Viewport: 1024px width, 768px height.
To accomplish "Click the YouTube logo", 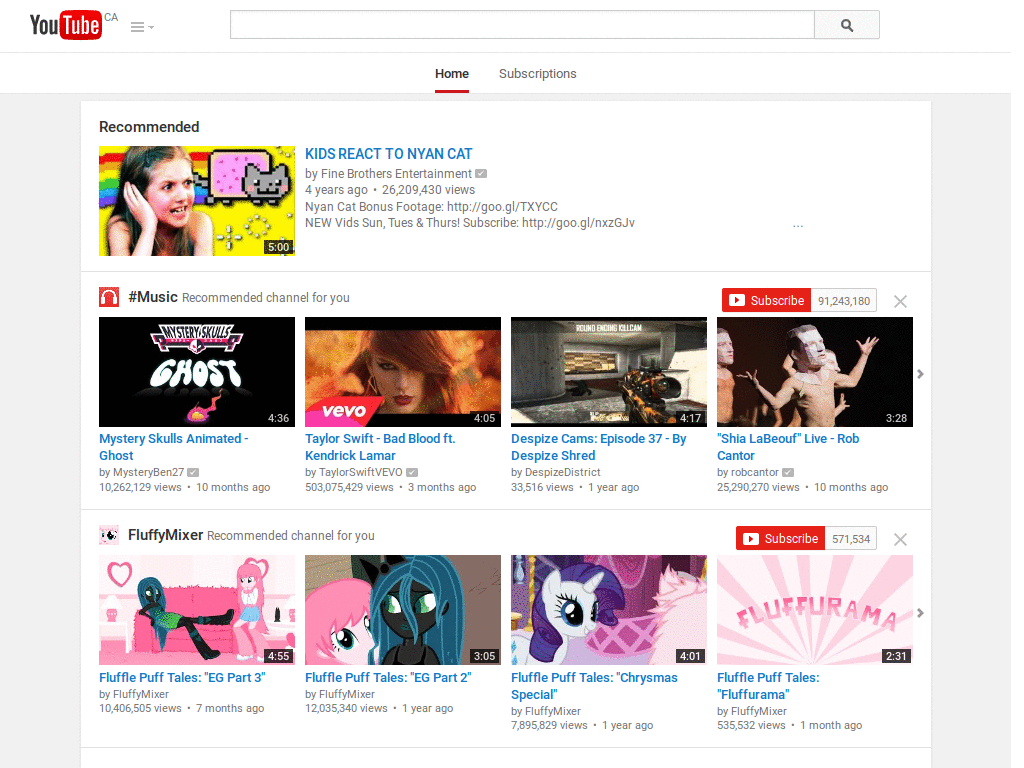I will tap(65, 25).
